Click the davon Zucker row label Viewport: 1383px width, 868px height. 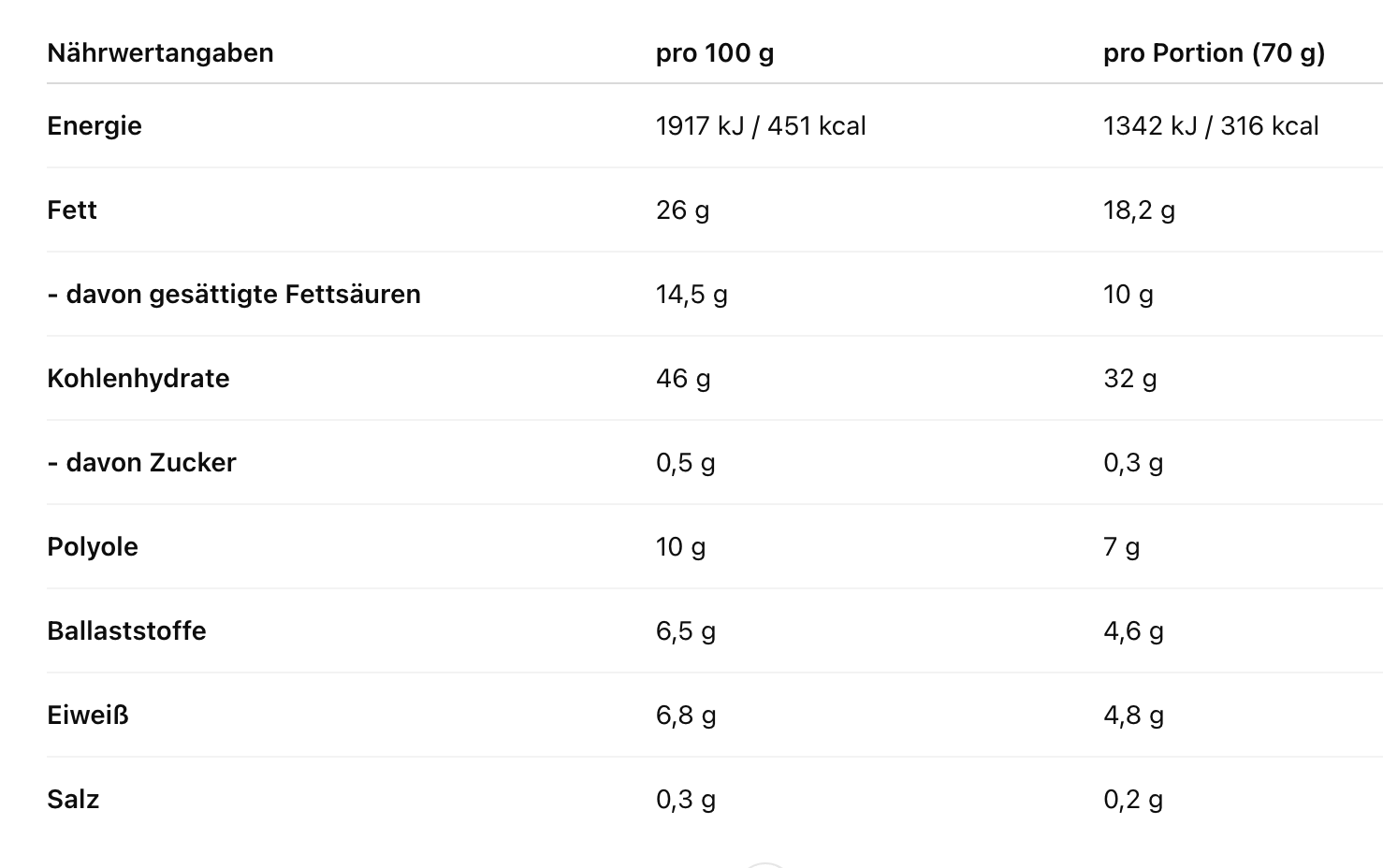(x=142, y=463)
